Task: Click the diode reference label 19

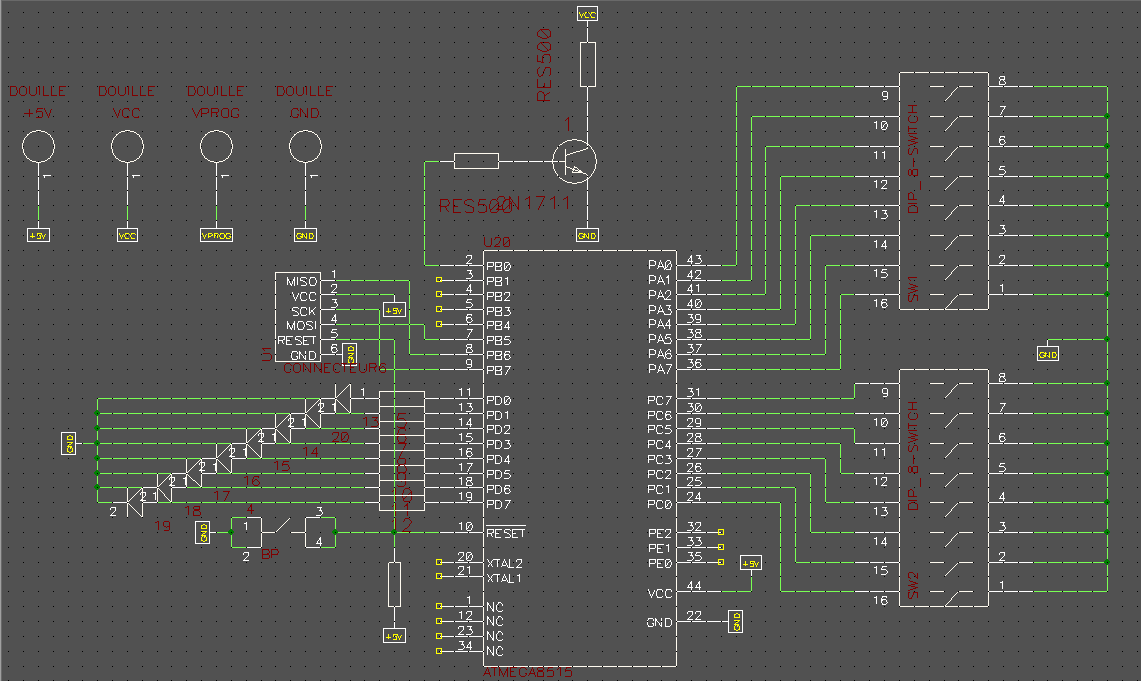Action: [162, 525]
